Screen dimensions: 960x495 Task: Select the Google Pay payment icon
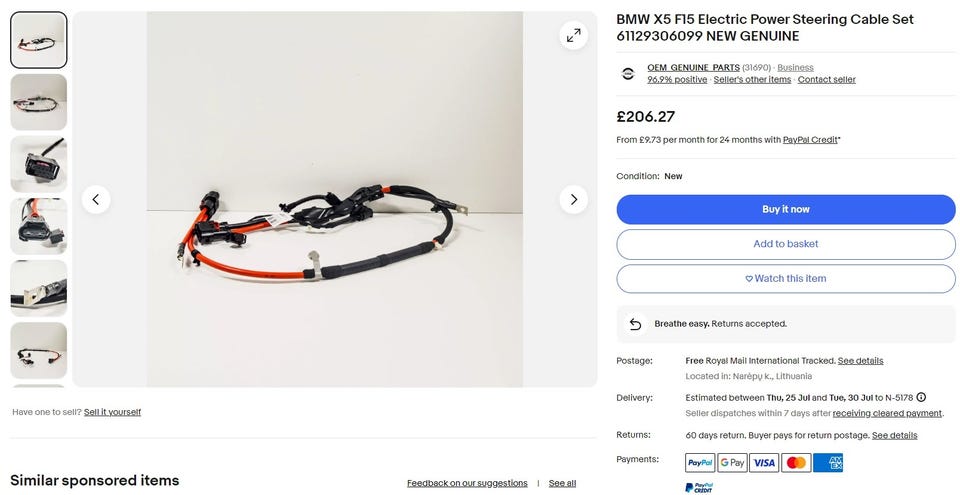[732, 463]
